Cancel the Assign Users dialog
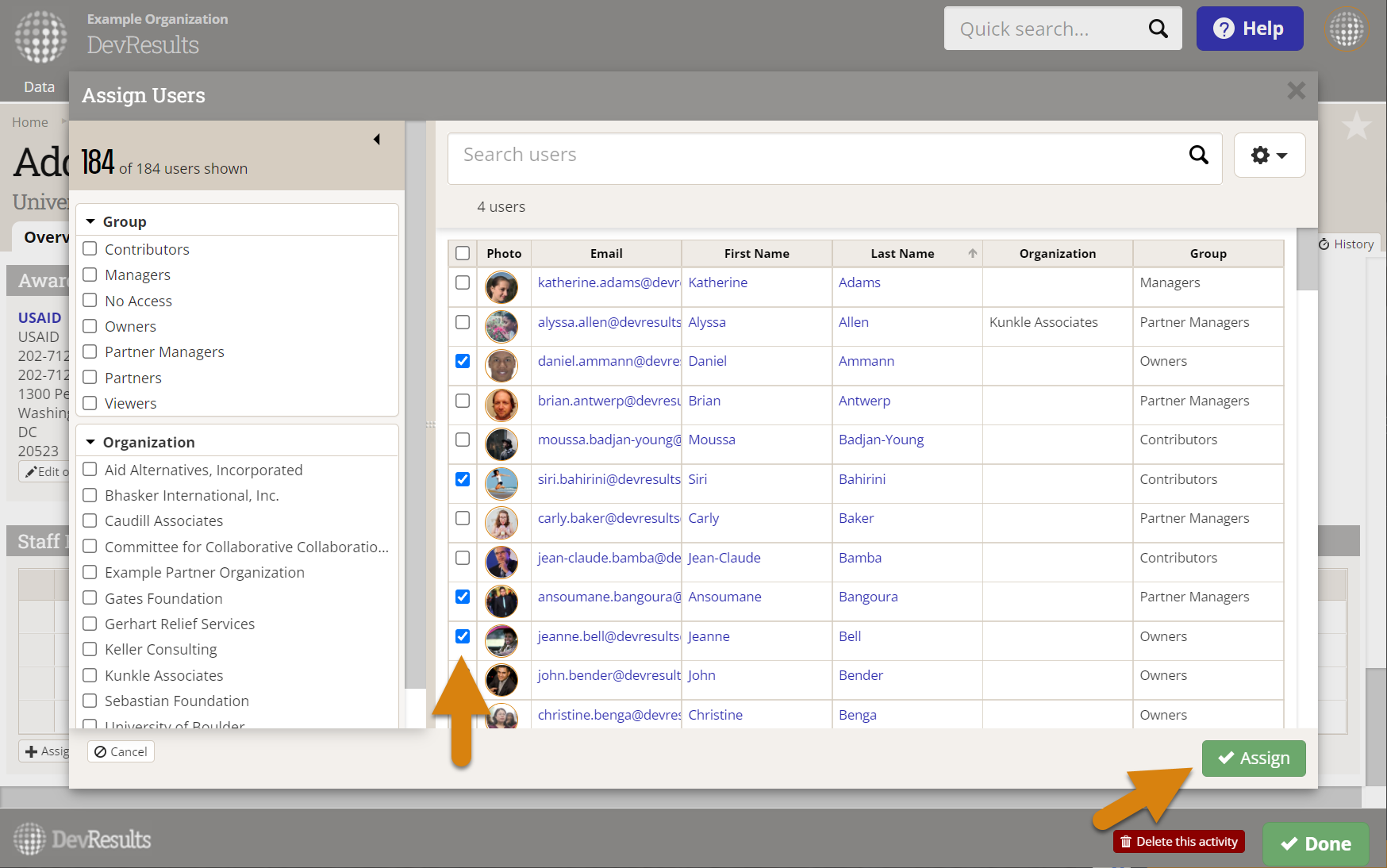The height and width of the screenshot is (868, 1387). (121, 751)
